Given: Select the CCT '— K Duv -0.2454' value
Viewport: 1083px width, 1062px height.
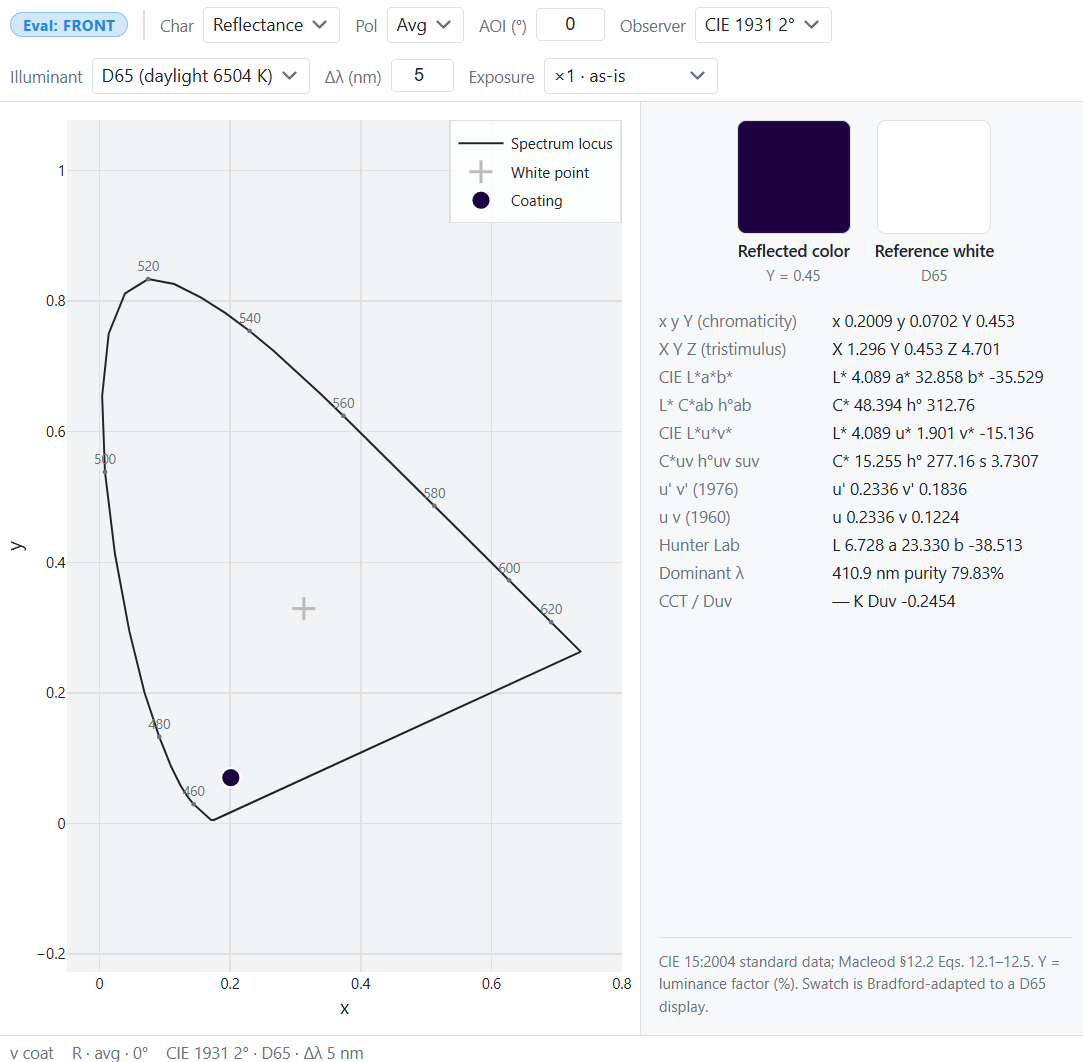Looking at the screenshot, I should coord(893,601).
